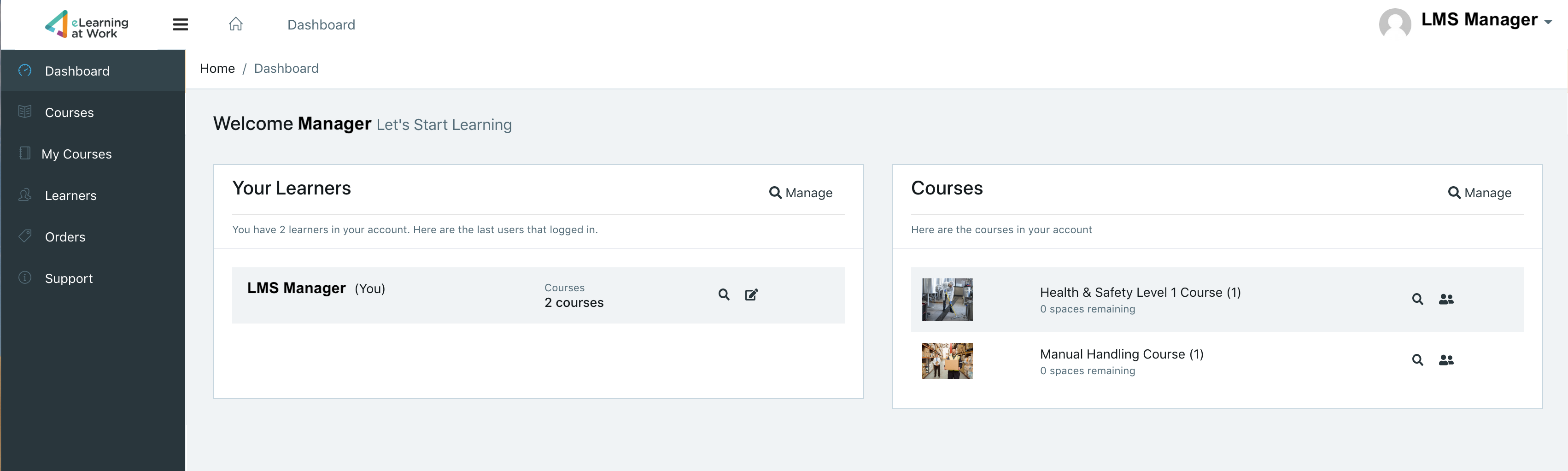Open Health & Safety course thumbnail
Image resolution: width=1568 pixels, height=471 pixels.
coord(947,300)
